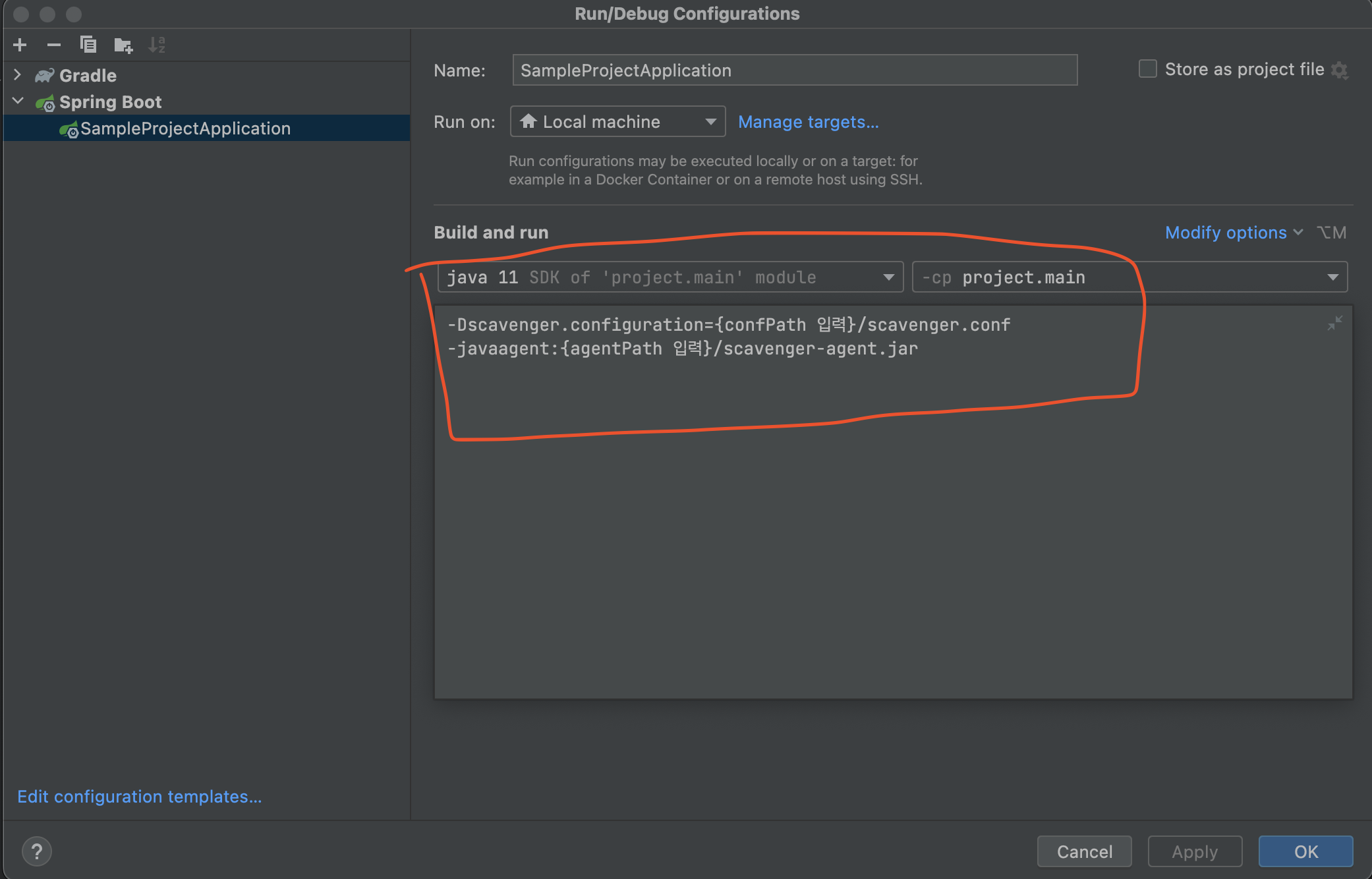Viewport: 1372px width, 879px height.
Task: Open the java 11 SDK dropdown
Action: (x=670, y=277)
